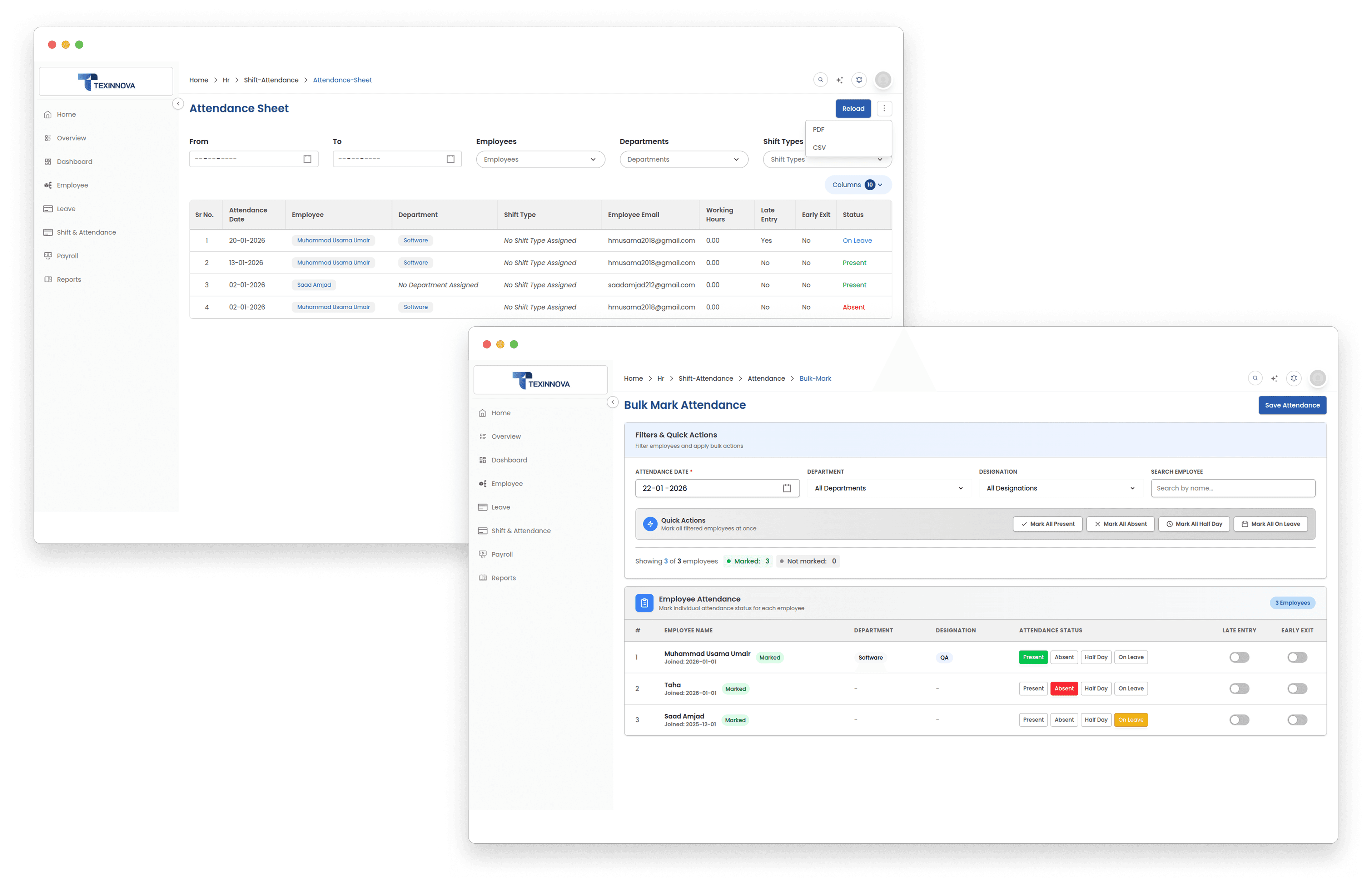The width and height of the screenshot is (1372, 884).
Task: Export attendance sheet as PDF
Action: (x=818, y=129)
